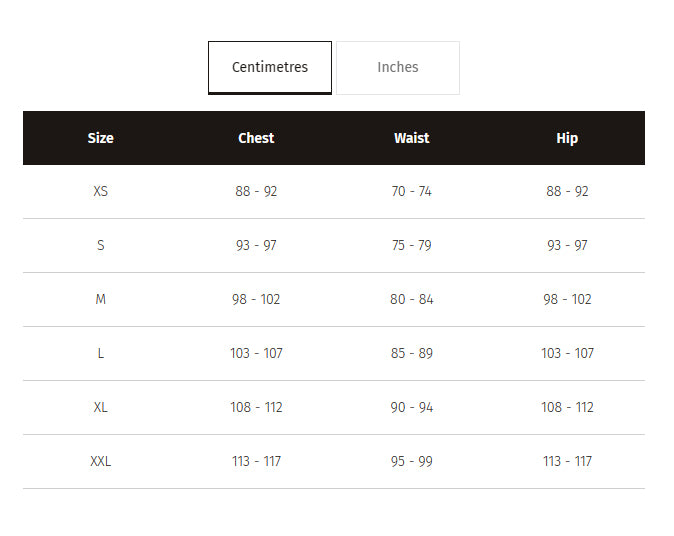Click the M waist value 80 - 84
The width and height of the screenshot is (674, 536).
[x=412, y=299]
